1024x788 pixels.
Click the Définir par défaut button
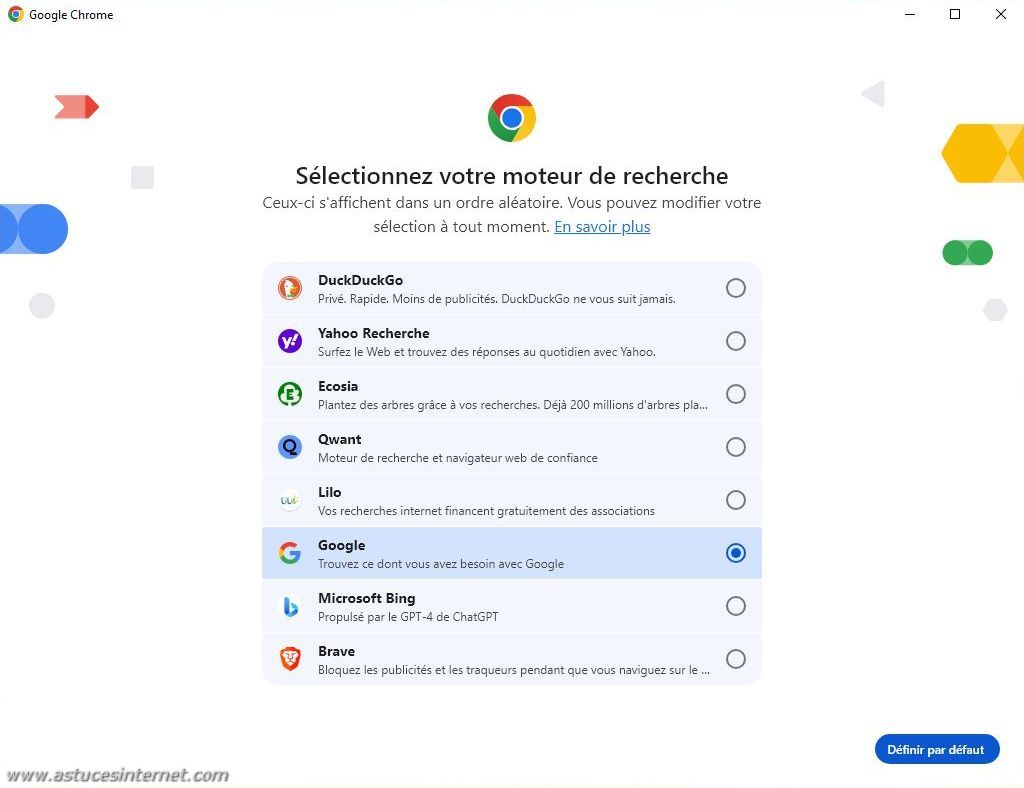936,749
